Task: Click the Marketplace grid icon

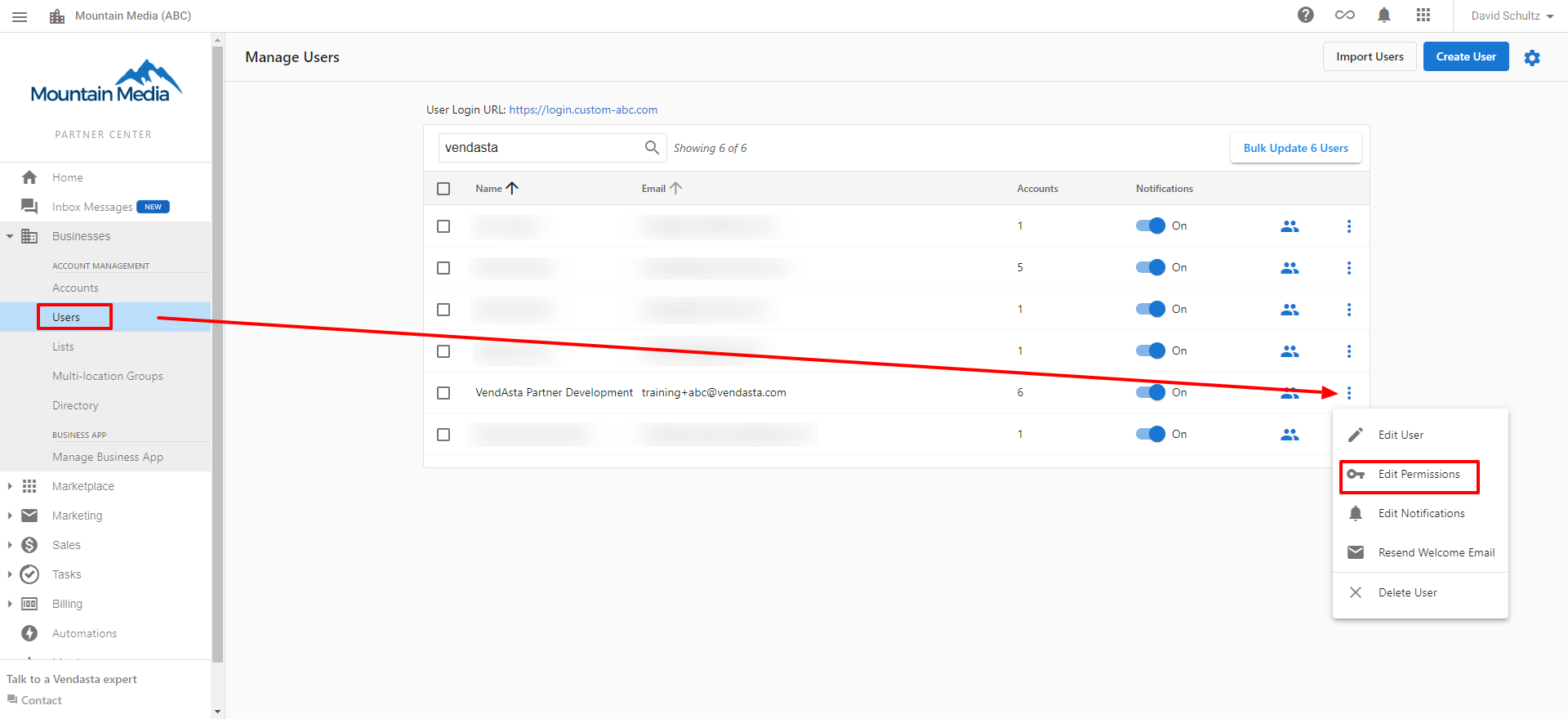Action: tap(29, 486)
